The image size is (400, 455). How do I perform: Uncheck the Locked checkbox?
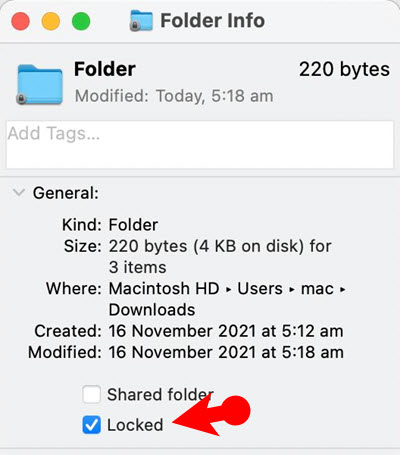[x=91, y=425]
